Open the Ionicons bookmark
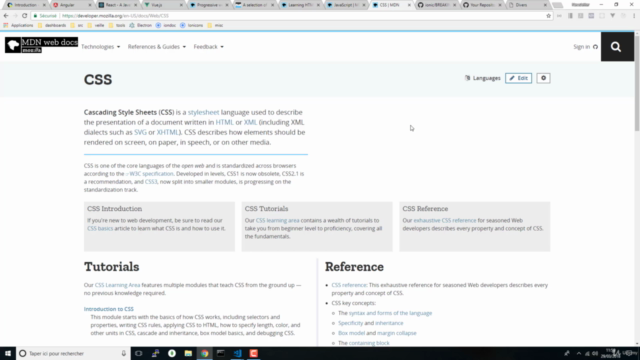 [x=191, y=25]
